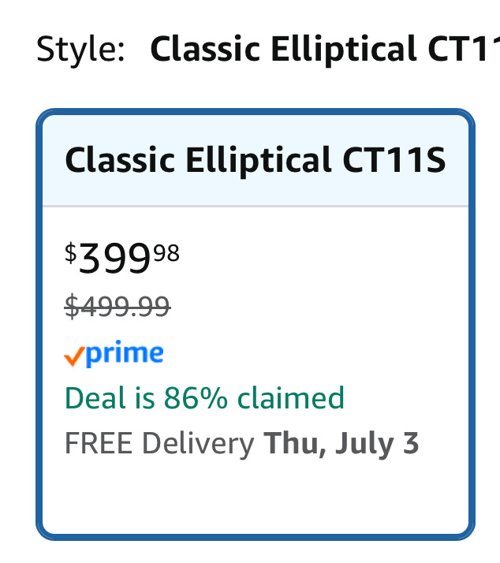Click the light blue header of the style card

255,160
